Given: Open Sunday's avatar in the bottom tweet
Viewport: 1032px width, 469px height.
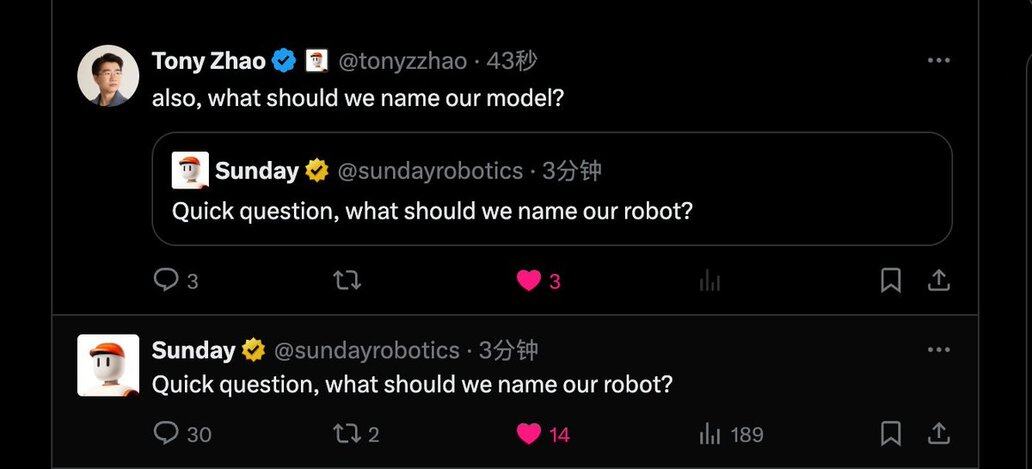Looking at the screenshot, I should tap(108, 365).
